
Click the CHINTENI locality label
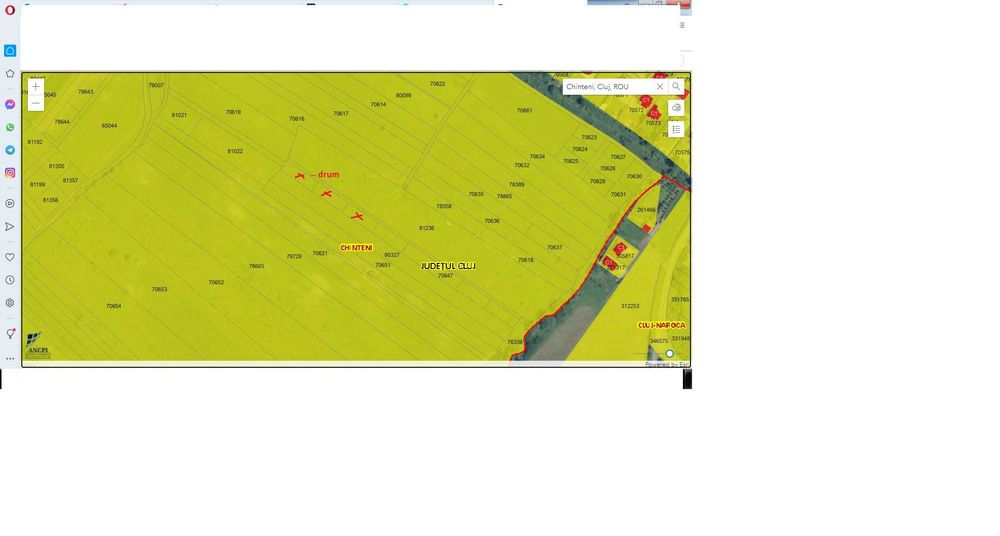click(x=357, y=248)
